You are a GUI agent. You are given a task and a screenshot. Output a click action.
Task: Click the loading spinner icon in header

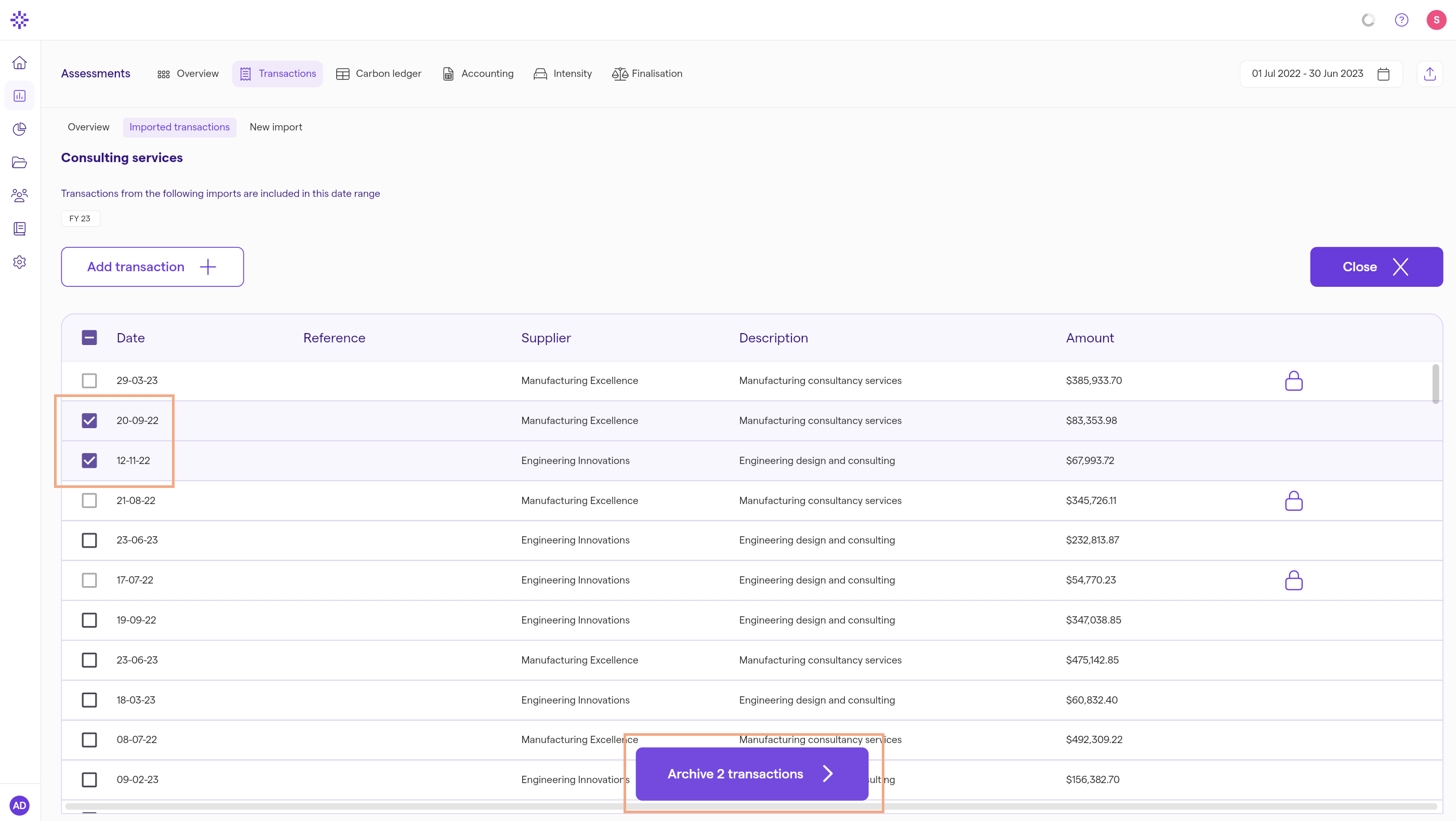tap(1368, 20)
